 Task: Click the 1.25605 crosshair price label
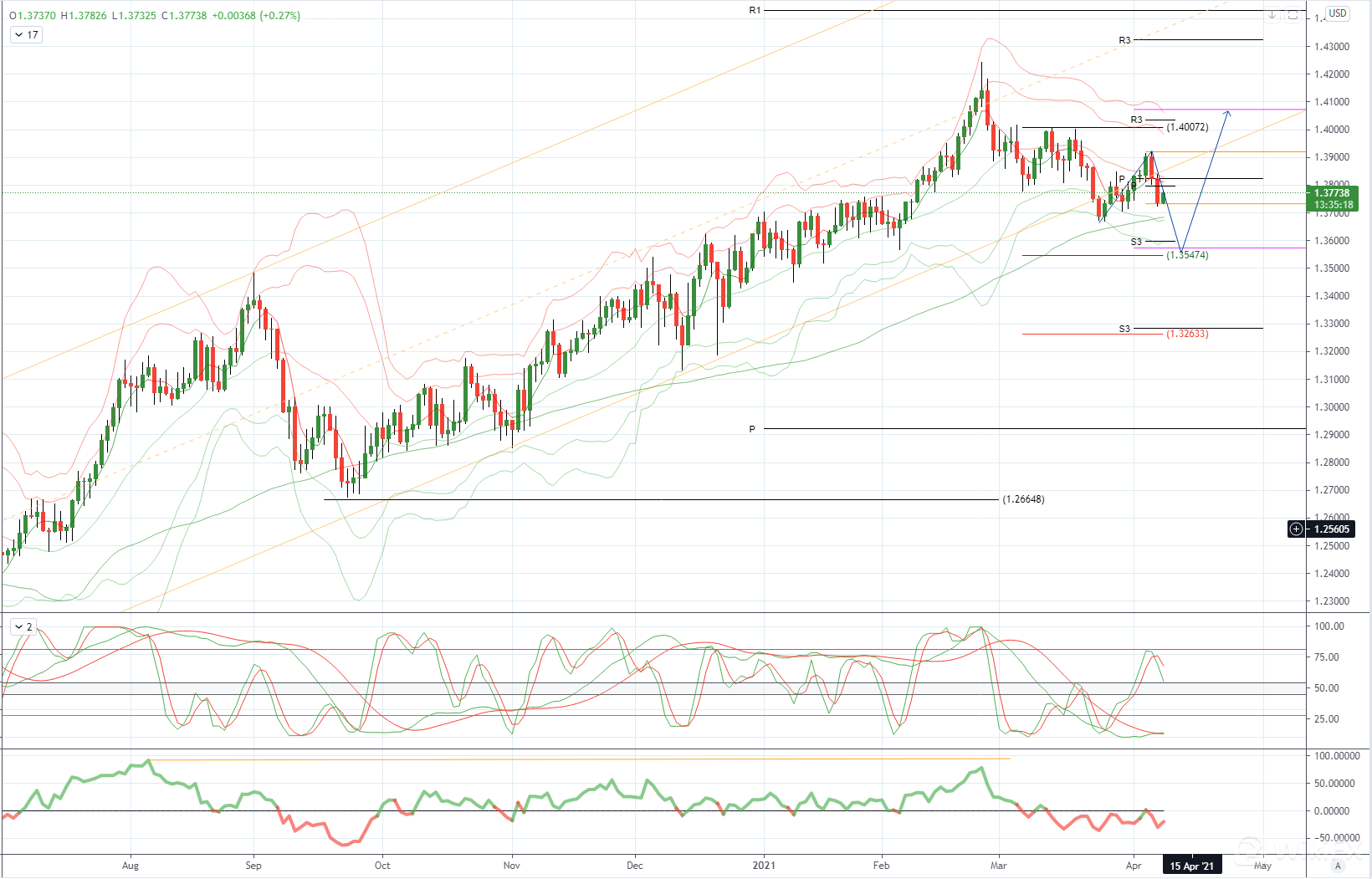pyautogui.click(x=1331, y=529)
